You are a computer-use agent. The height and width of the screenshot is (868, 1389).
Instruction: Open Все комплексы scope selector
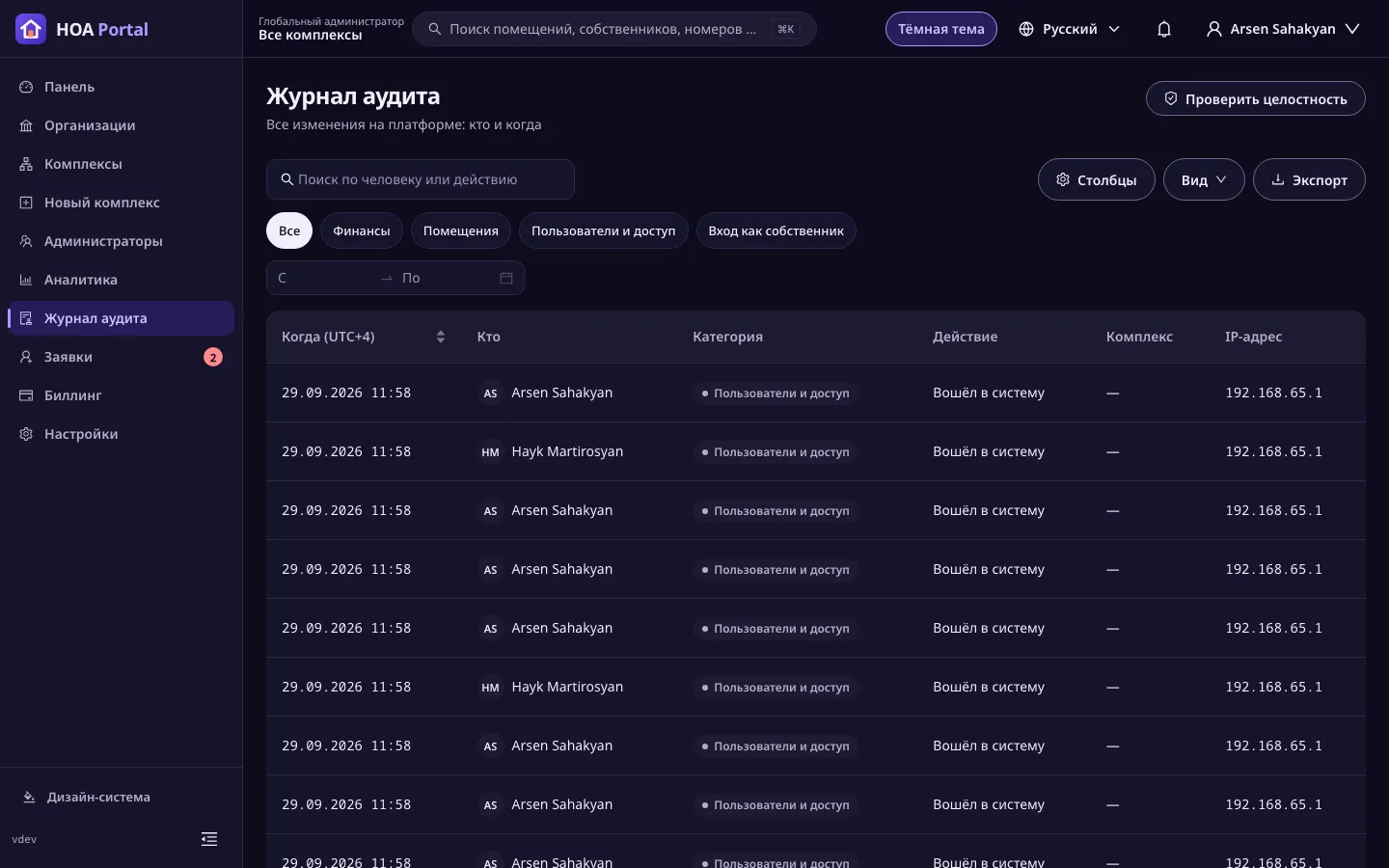click(x=331, y=28)
